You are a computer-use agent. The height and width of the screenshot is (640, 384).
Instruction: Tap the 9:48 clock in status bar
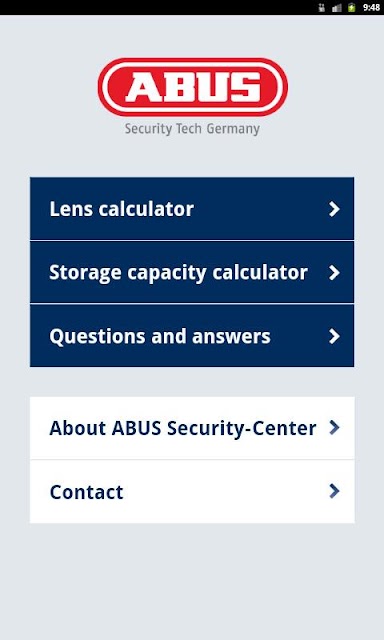point(371,7)
